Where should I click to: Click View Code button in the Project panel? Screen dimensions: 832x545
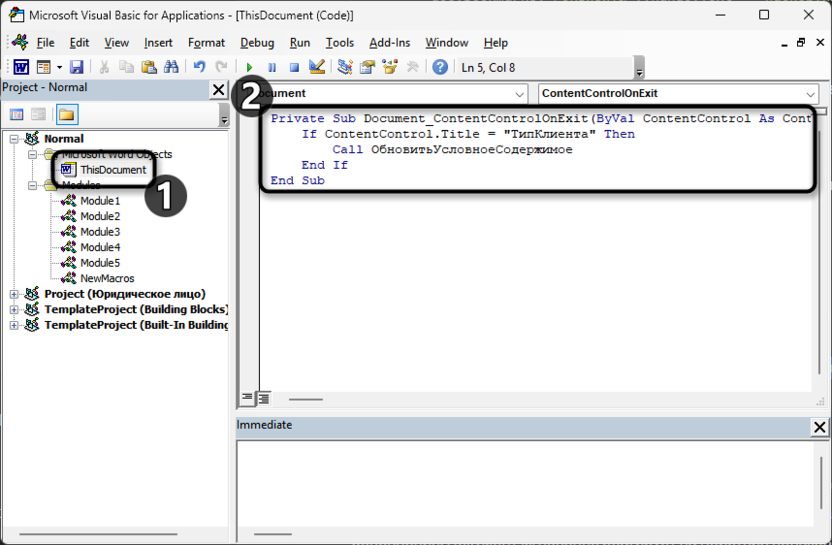[17, 115]
